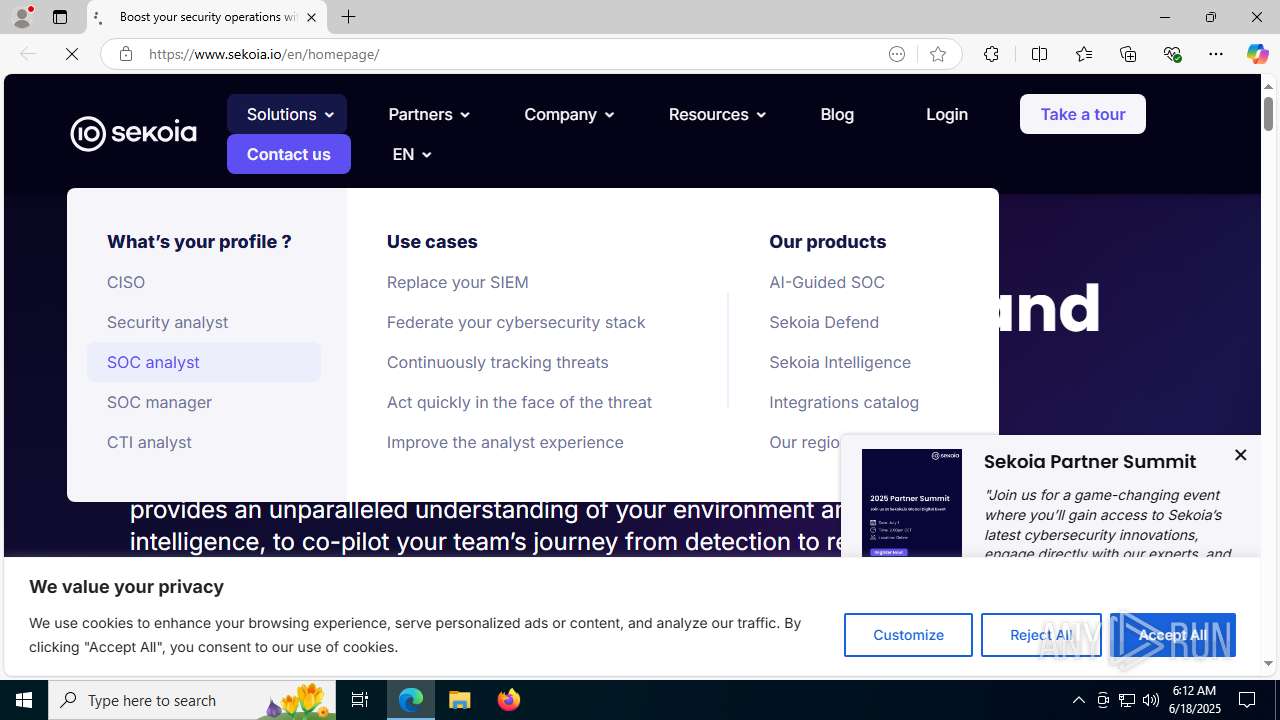This screenshot has height=720, width=1280.
Task: Open Microsoft Edge from taskbar
Action: pyautogui.click(x=411, y=700)
